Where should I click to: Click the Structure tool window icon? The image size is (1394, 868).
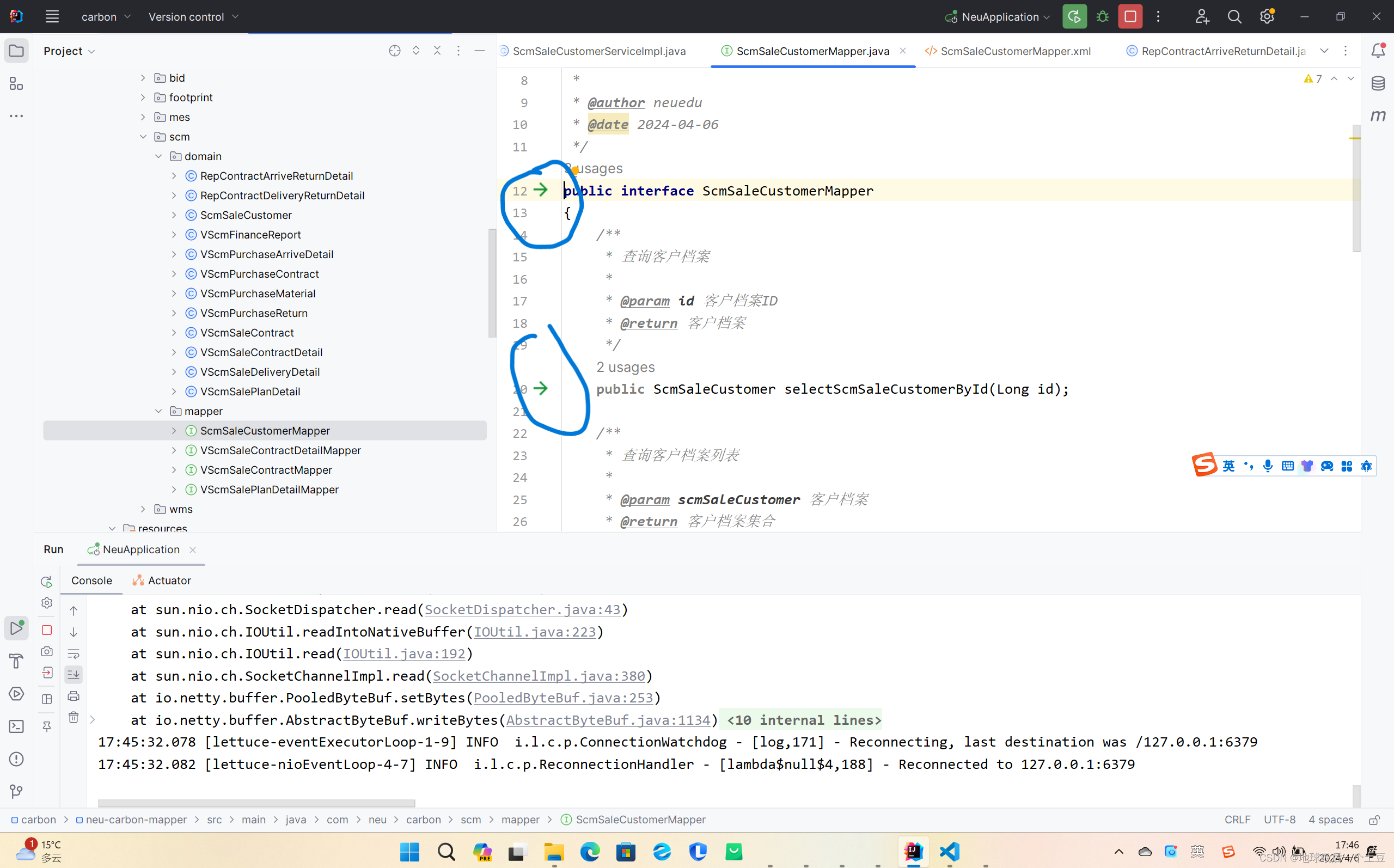point(16,84)
